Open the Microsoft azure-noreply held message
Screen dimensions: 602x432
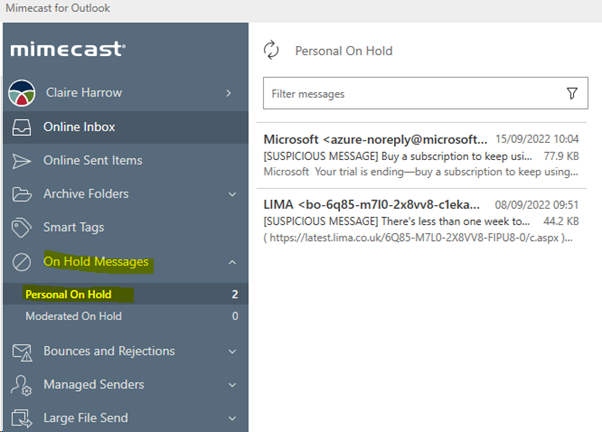pos(421,156)
